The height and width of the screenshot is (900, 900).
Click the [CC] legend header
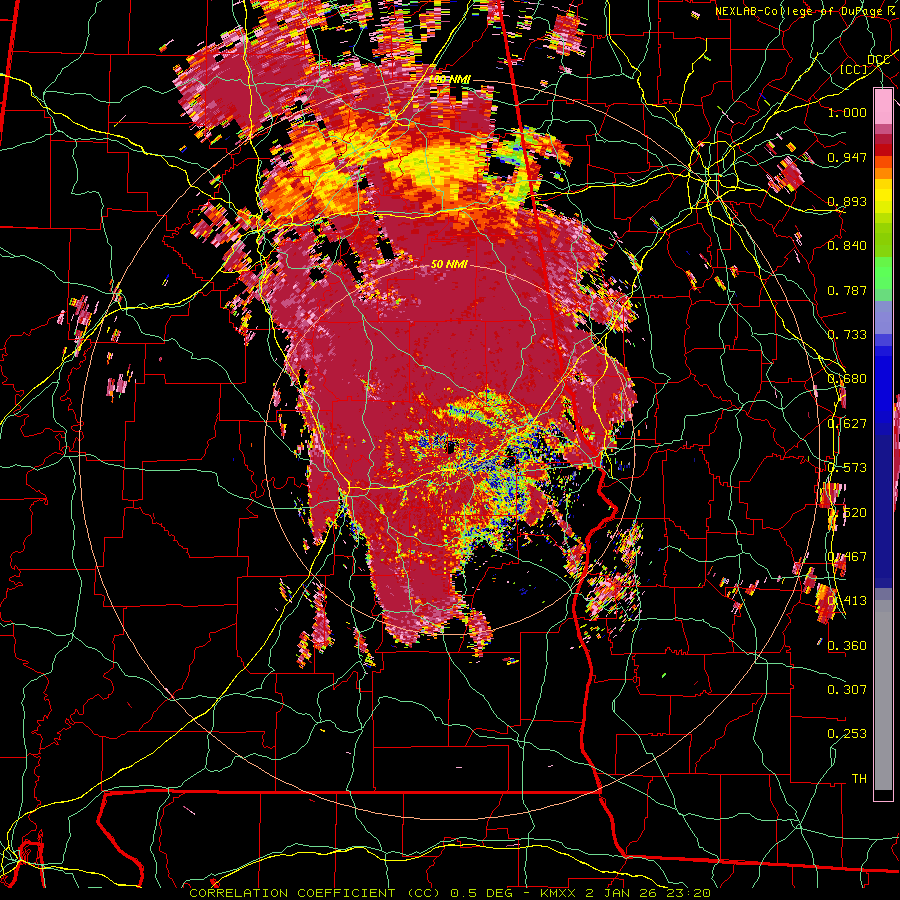tap(854, 69)
